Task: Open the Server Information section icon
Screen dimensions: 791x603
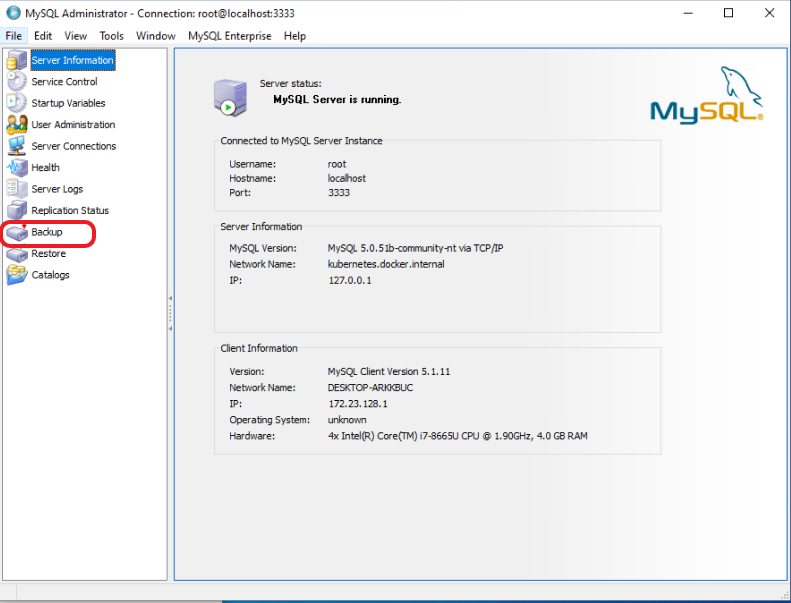Action: pos(17,61)
